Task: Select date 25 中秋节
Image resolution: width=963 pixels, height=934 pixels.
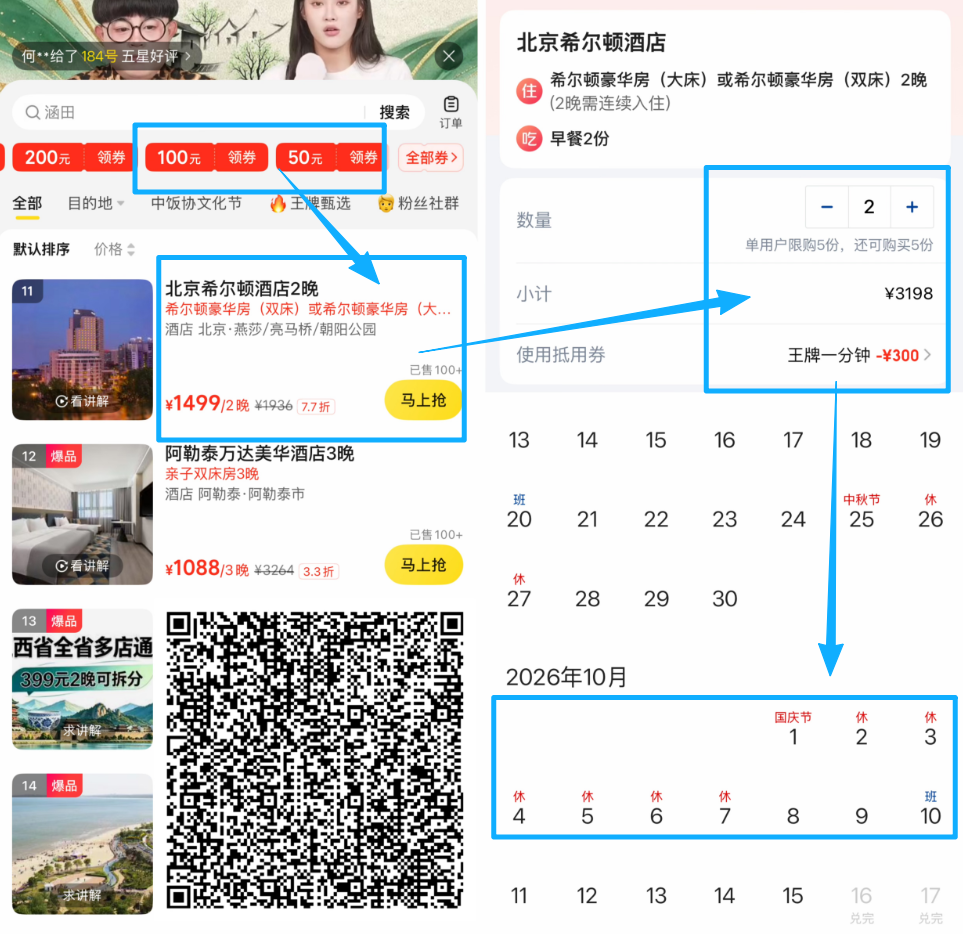Action: tap(861, 511)
